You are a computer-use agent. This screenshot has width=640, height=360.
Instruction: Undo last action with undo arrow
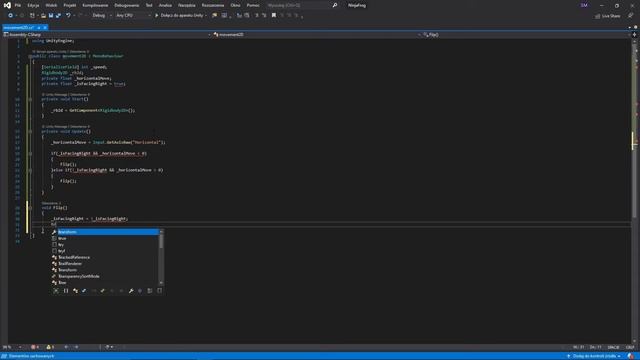click(x=68, y=16)
